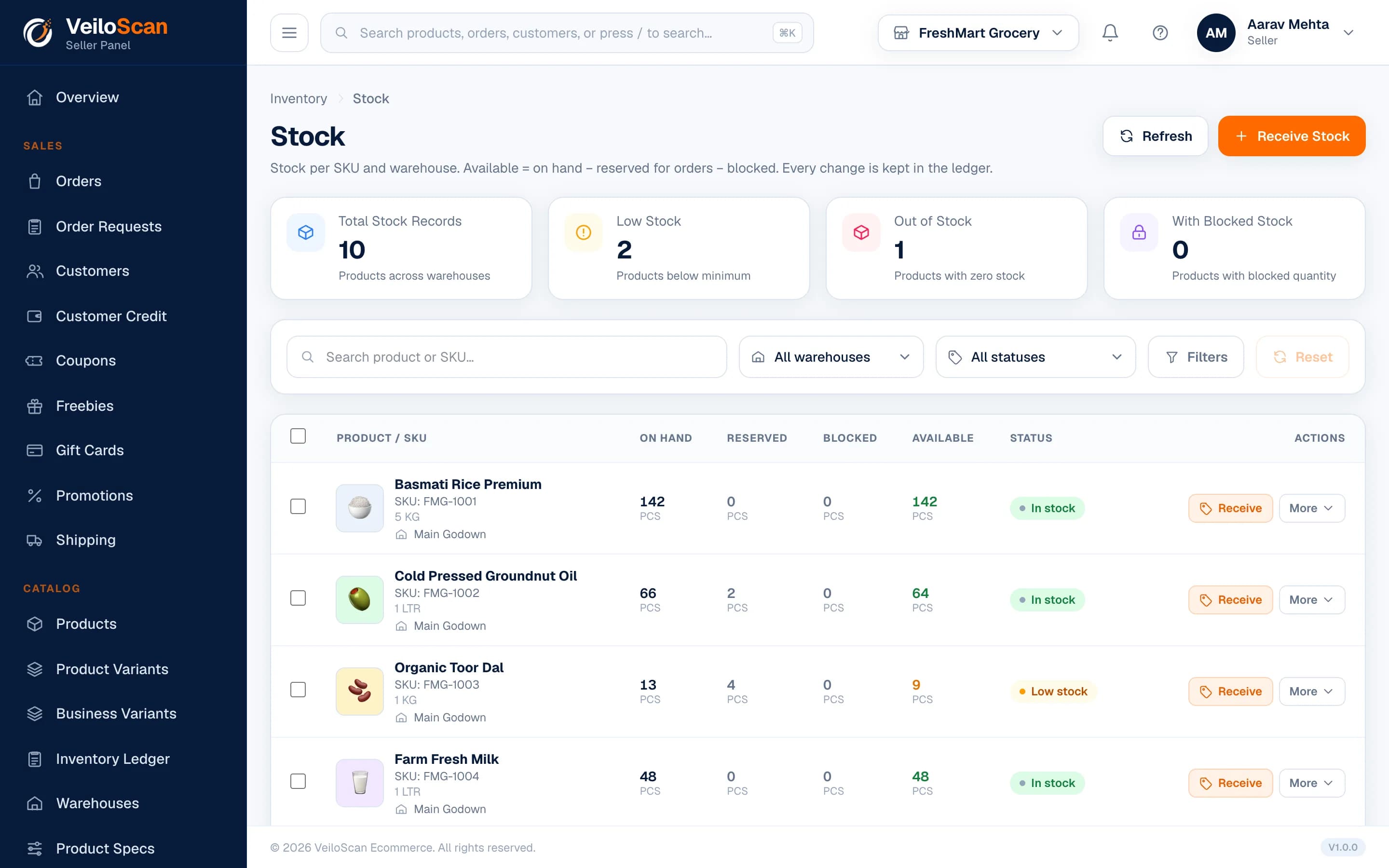Viewport: 1389px width, 868px height.
Task: Click the Low stock status badge
Action: point(1053,691)
